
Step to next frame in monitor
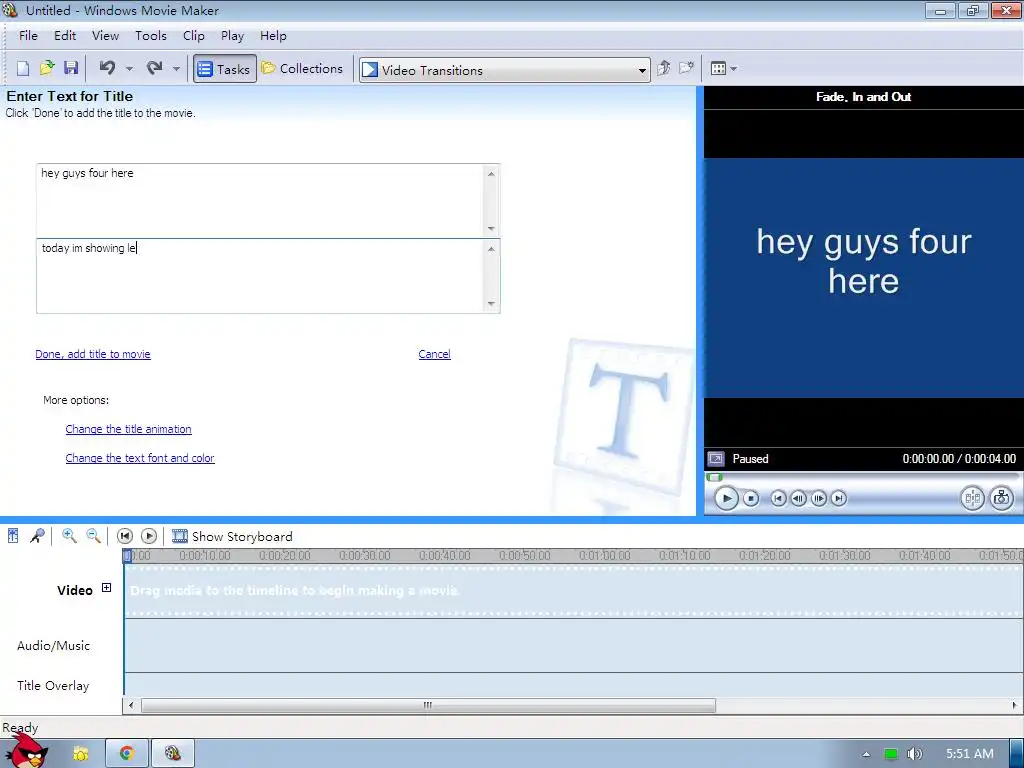coord(818,498)
